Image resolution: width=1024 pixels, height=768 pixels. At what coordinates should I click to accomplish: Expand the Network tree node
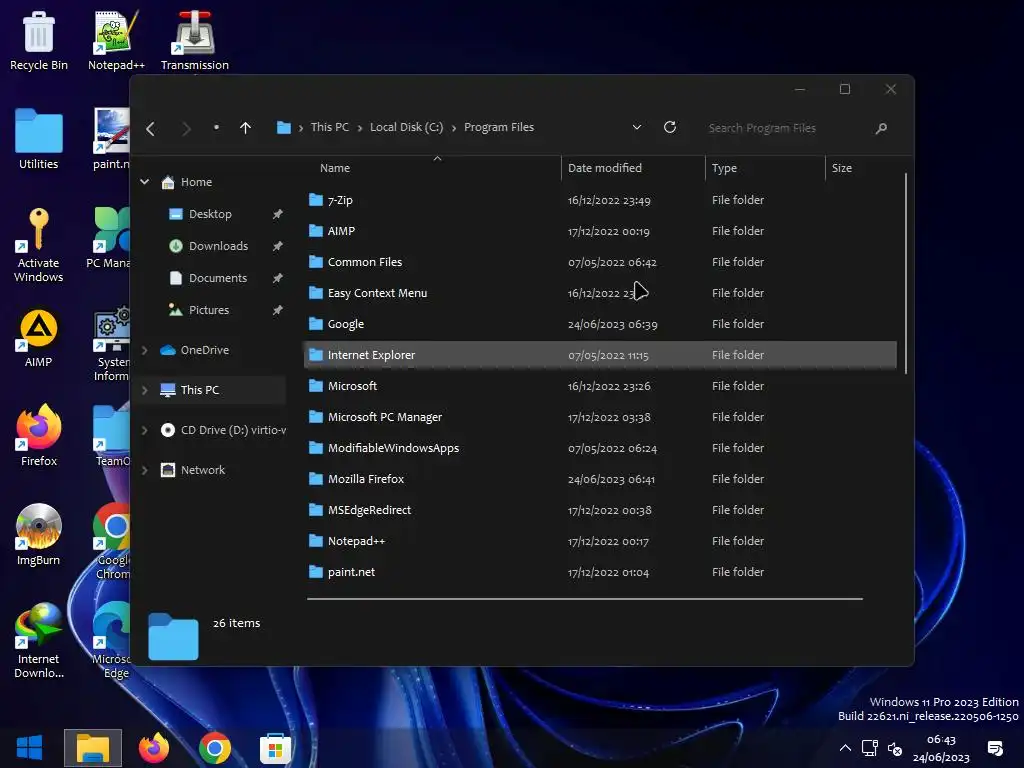[x=145, y=470]
